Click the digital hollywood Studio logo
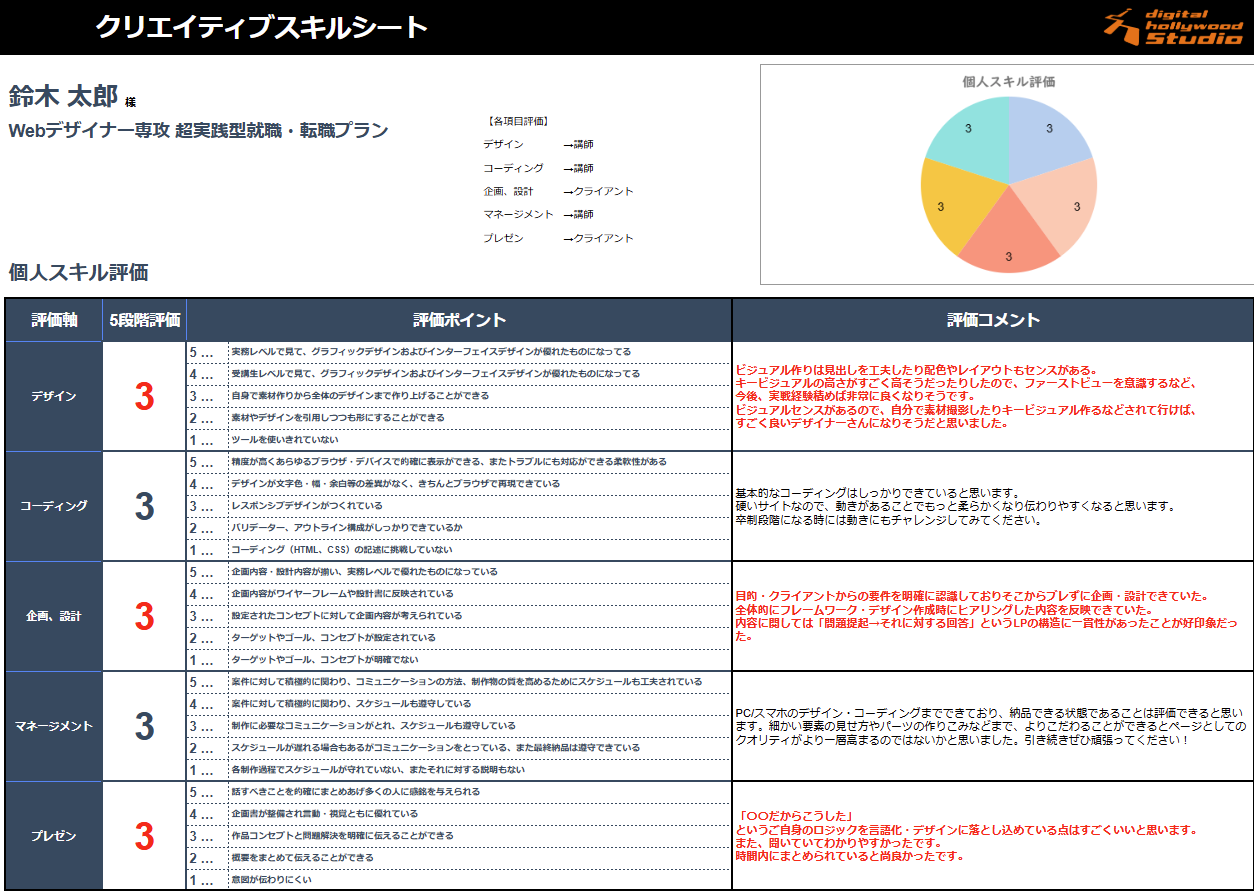Image resolution: width=1254 pixels, height=892 pixels. click(x=1172, y=27)
